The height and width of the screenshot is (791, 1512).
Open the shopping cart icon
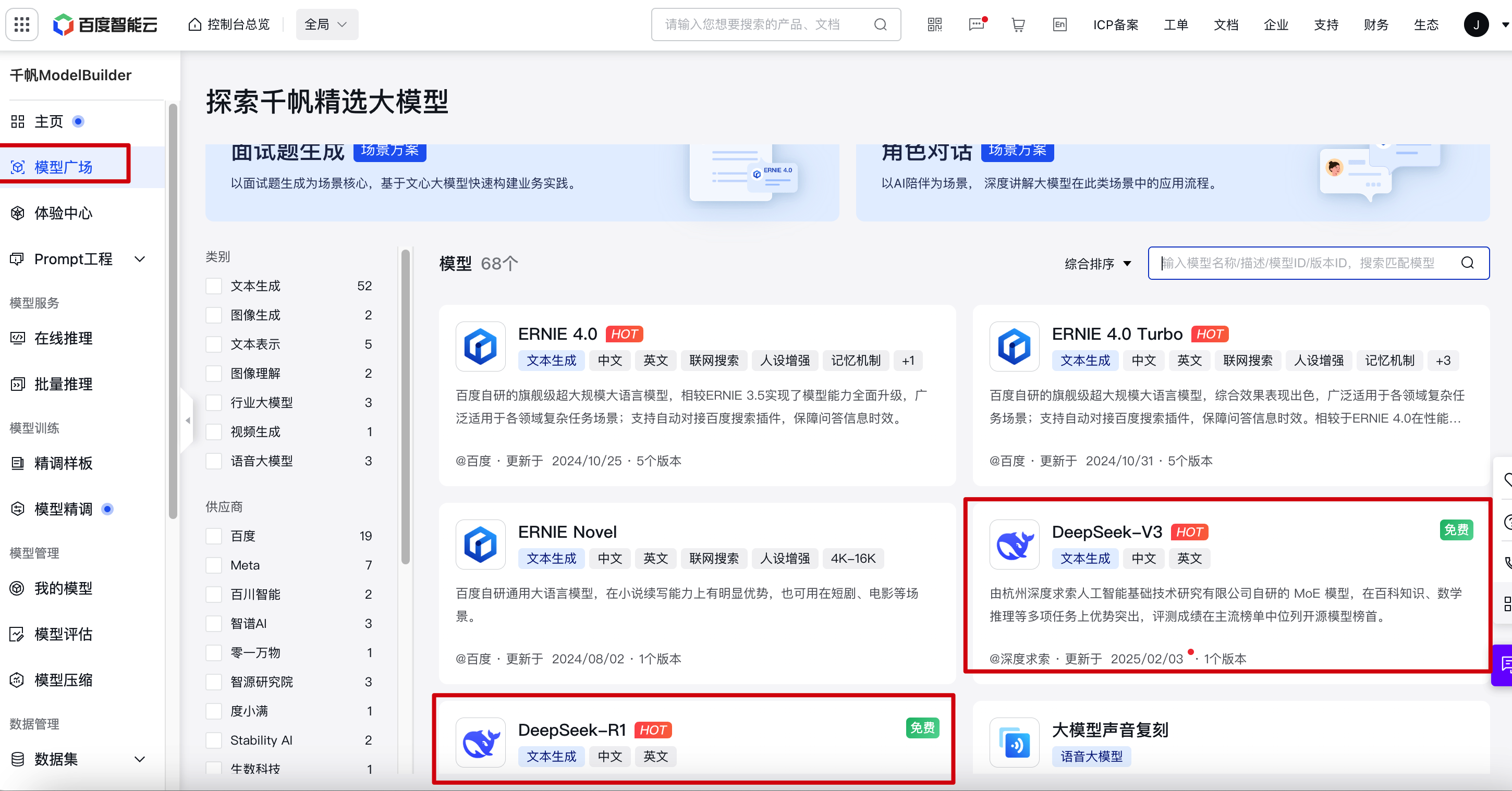1018,24
